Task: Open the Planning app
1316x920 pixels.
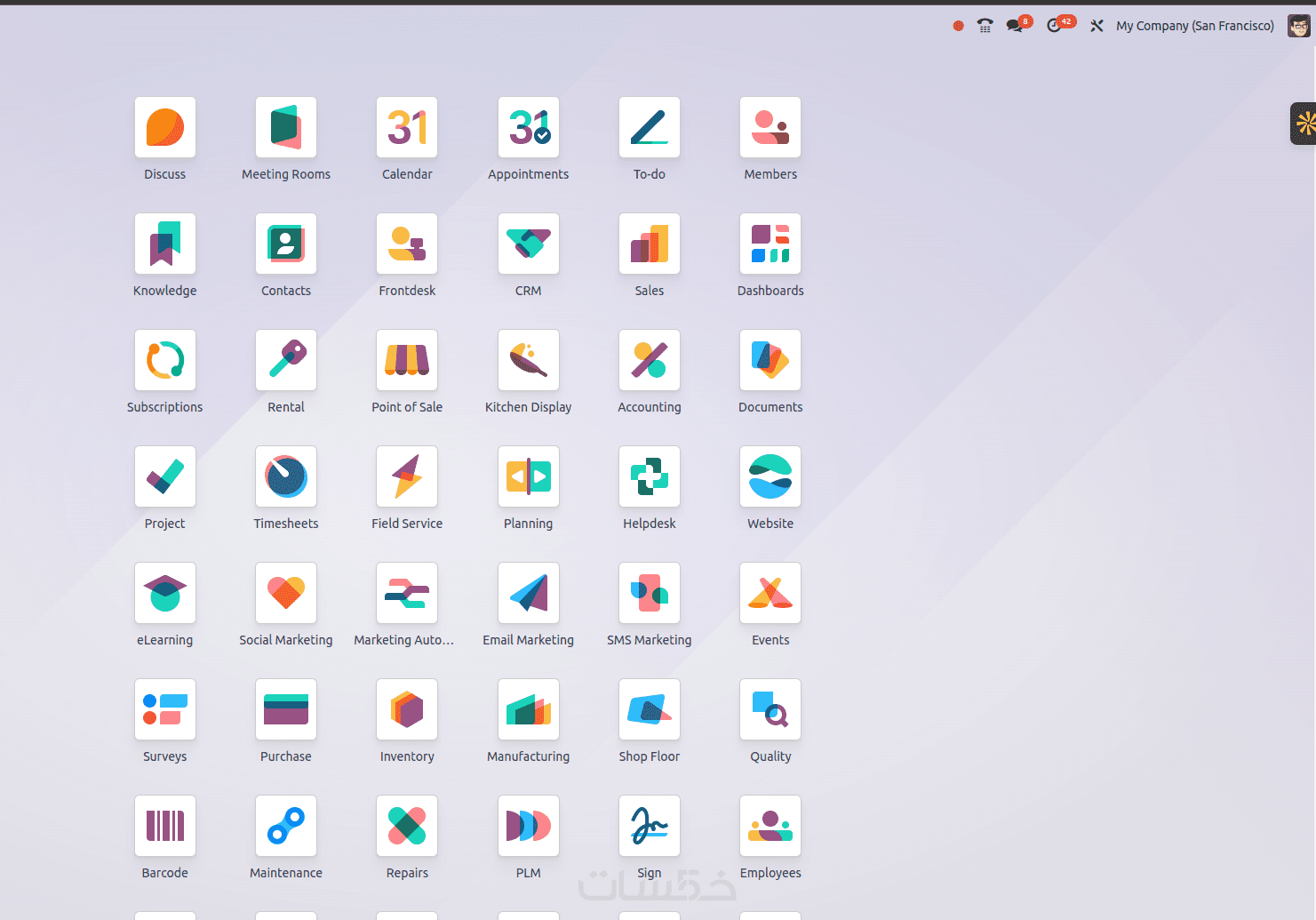Action: tap(529, 476)
